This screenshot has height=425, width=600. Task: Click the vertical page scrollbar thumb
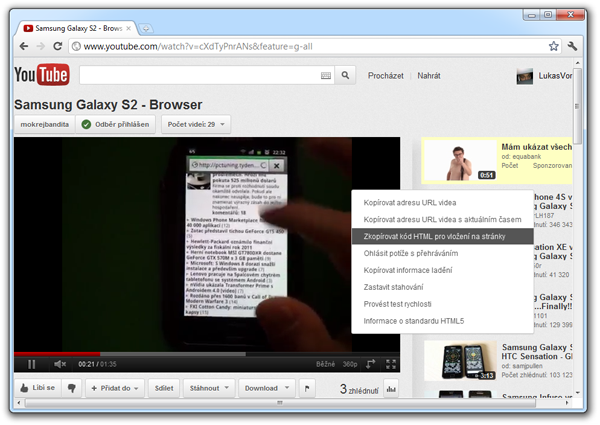coord(577,106)
